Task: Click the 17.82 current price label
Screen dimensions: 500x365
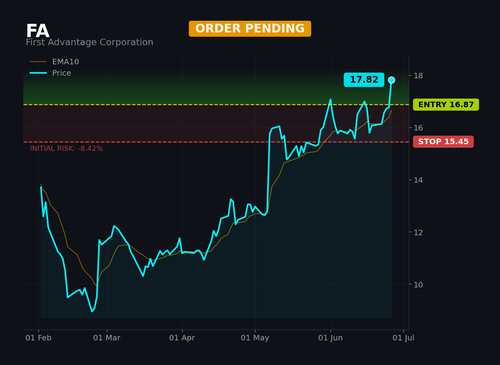Action: coord(364,80)
